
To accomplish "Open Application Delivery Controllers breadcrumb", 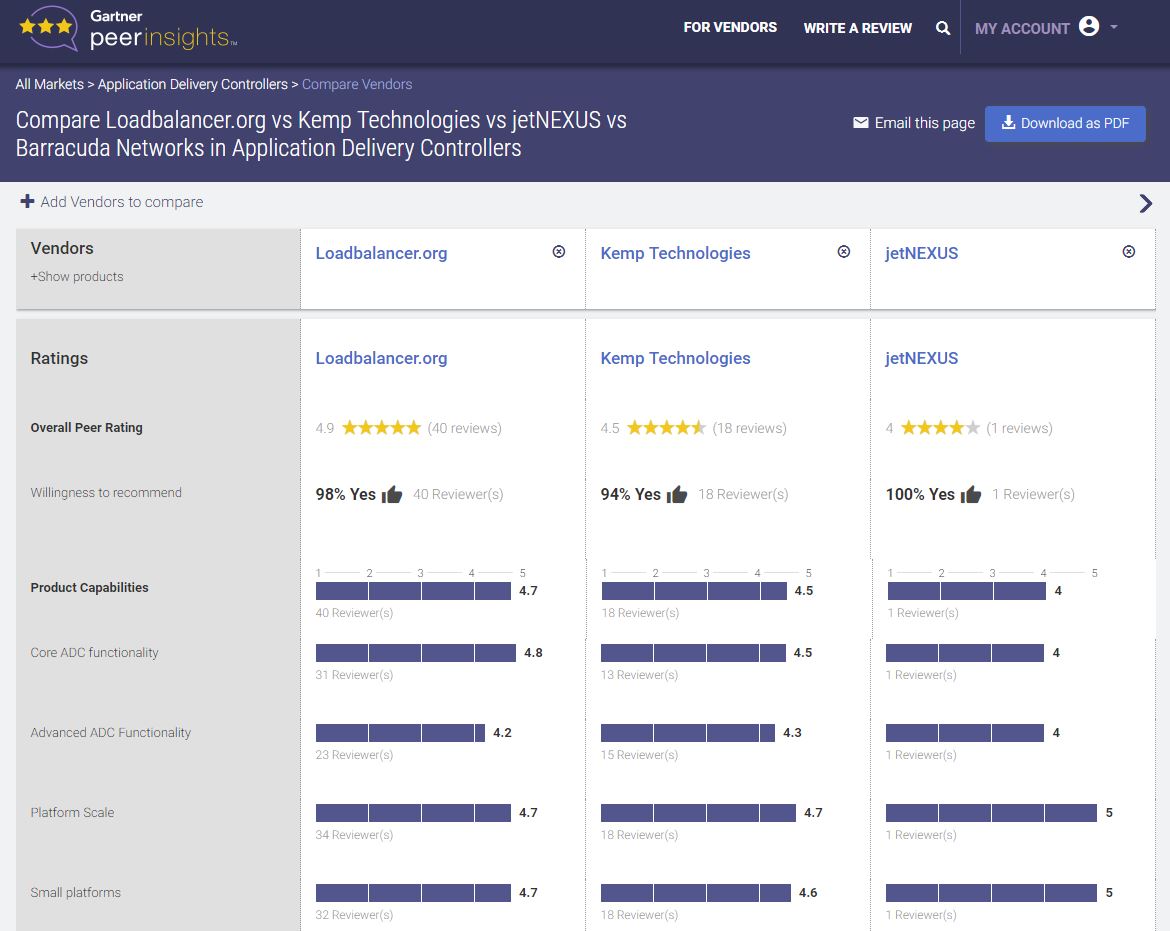I will pyautogui.click(x=193, y=84).
